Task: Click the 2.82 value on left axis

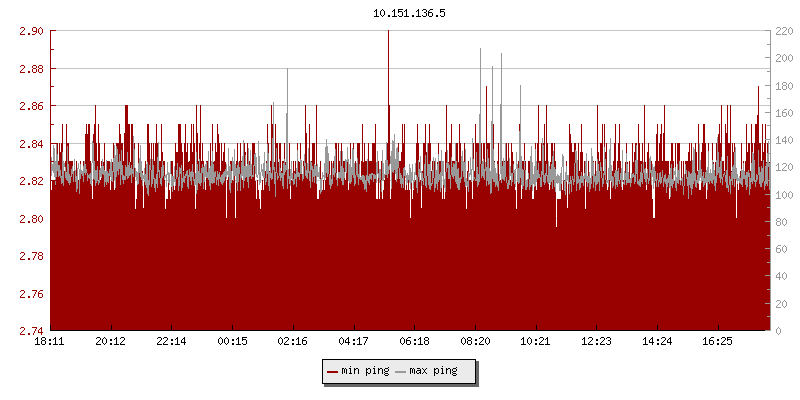Action: point(30,181)
